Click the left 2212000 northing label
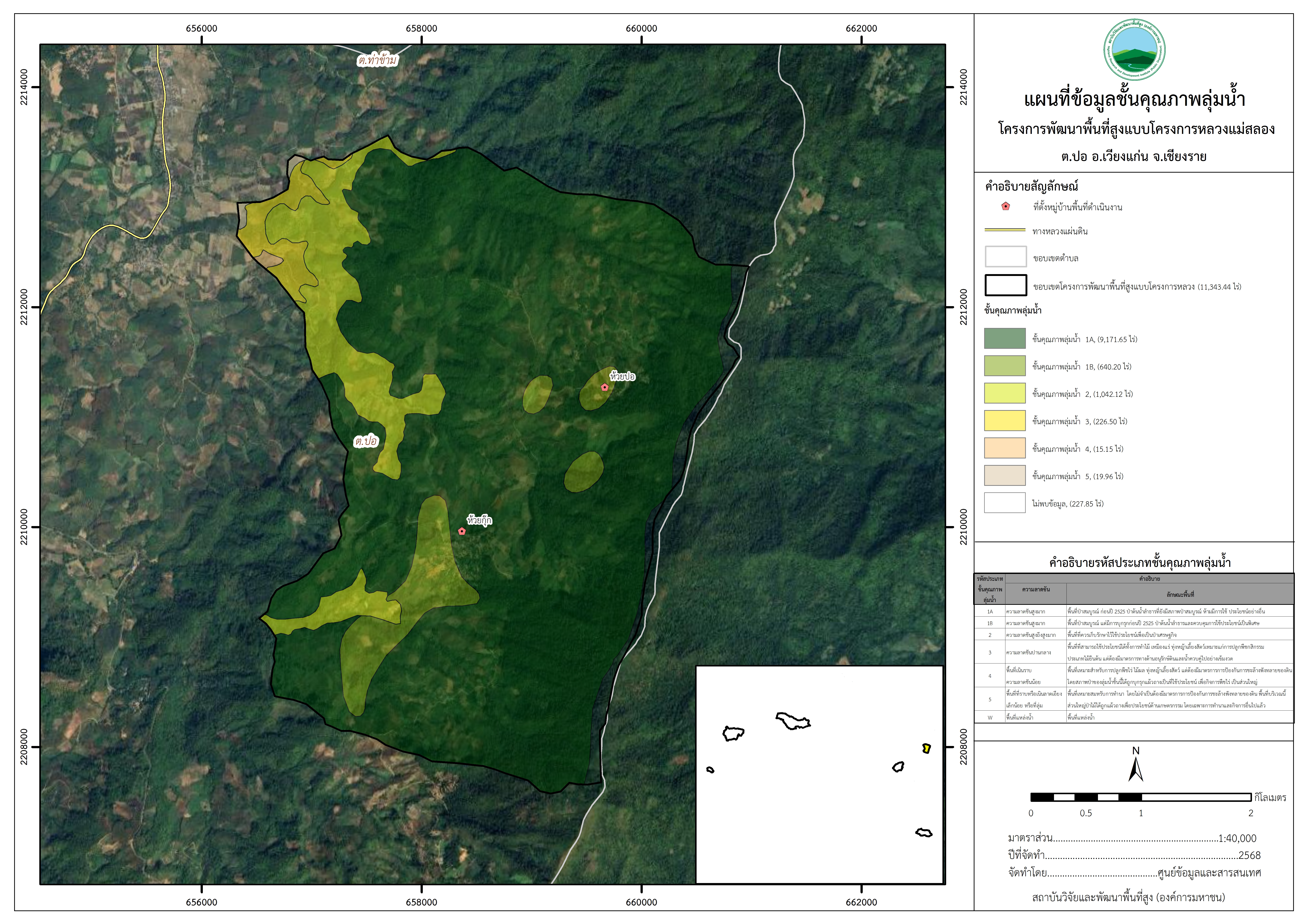This screenshot has width=1306, height=924. click(x=24, y=307)
